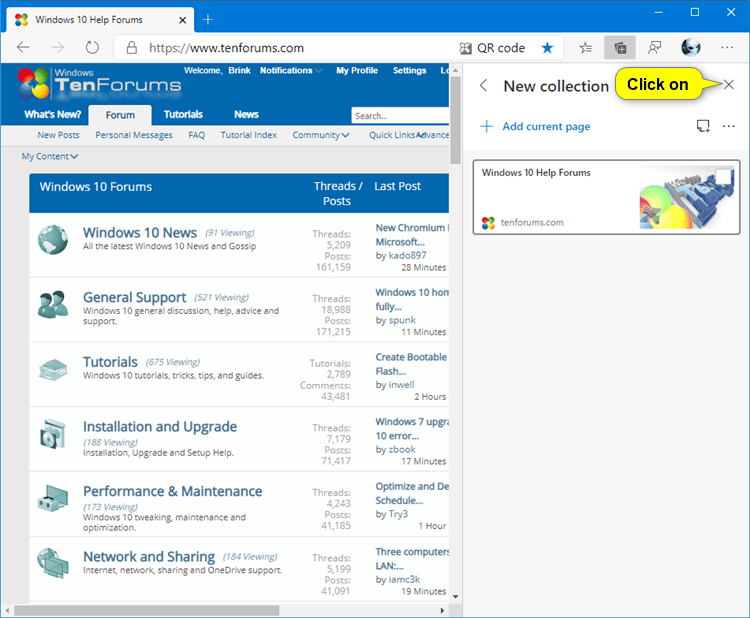The image size is (750, 618).
Task: Open forum Settings in the header
Action: [x=409, y=70]
